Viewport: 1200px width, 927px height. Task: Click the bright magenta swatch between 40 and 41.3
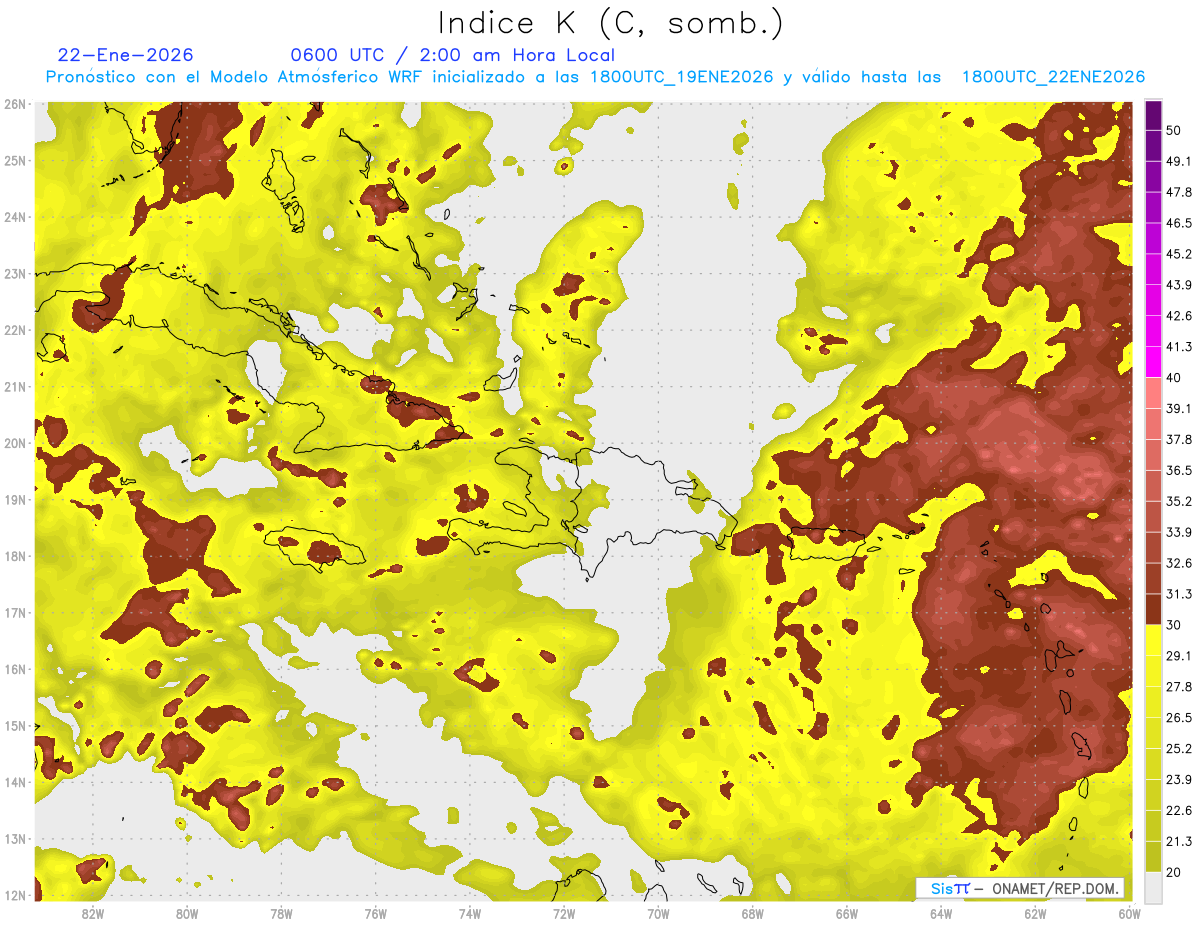(1154, 361)
